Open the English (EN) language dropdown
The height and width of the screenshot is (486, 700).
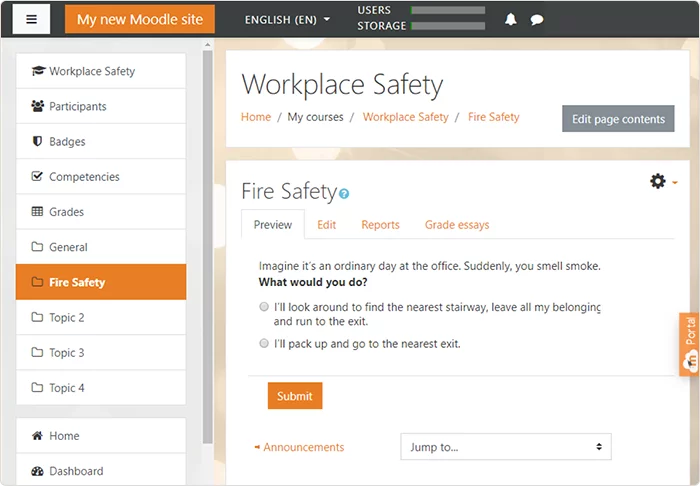tap(287, 19)
